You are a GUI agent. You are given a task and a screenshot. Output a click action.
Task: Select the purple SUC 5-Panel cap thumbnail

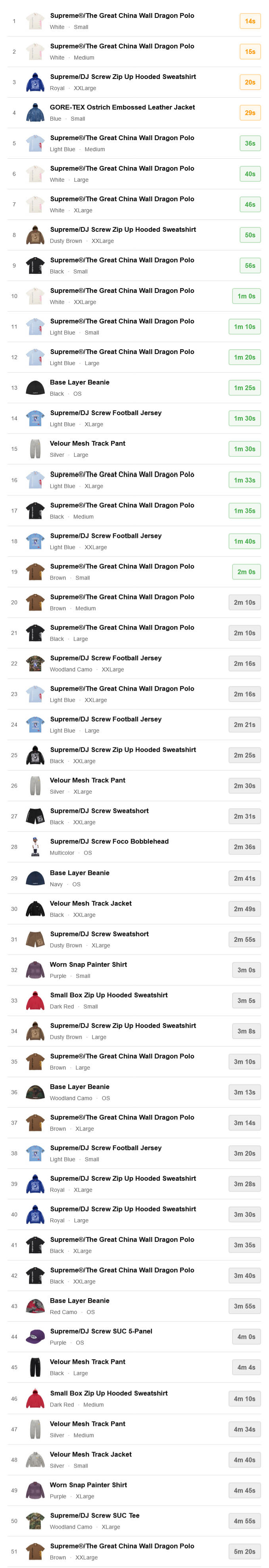(x=35, y=1336)
